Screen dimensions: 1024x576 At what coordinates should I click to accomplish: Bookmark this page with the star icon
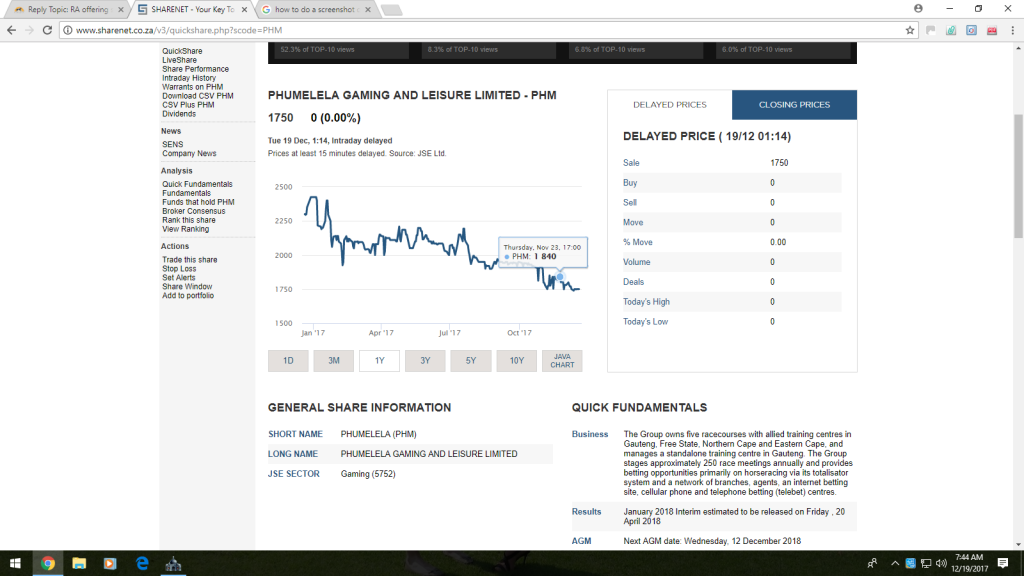[x=910, y=30]
